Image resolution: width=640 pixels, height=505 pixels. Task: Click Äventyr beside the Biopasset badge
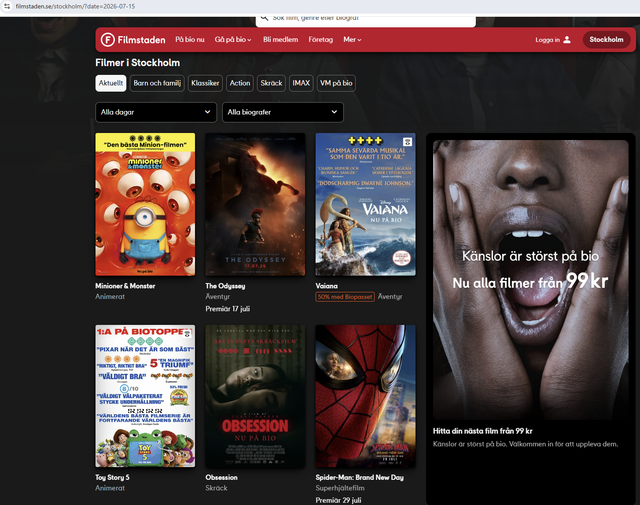click(390, 297)
